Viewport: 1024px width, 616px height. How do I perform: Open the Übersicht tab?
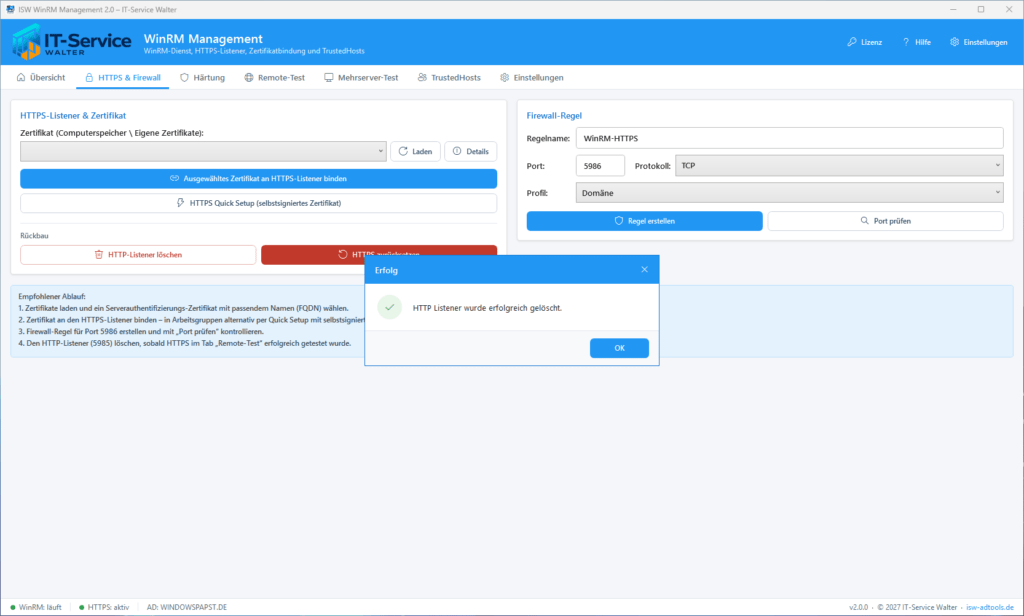pyautogui.click(x=41, y=78)
